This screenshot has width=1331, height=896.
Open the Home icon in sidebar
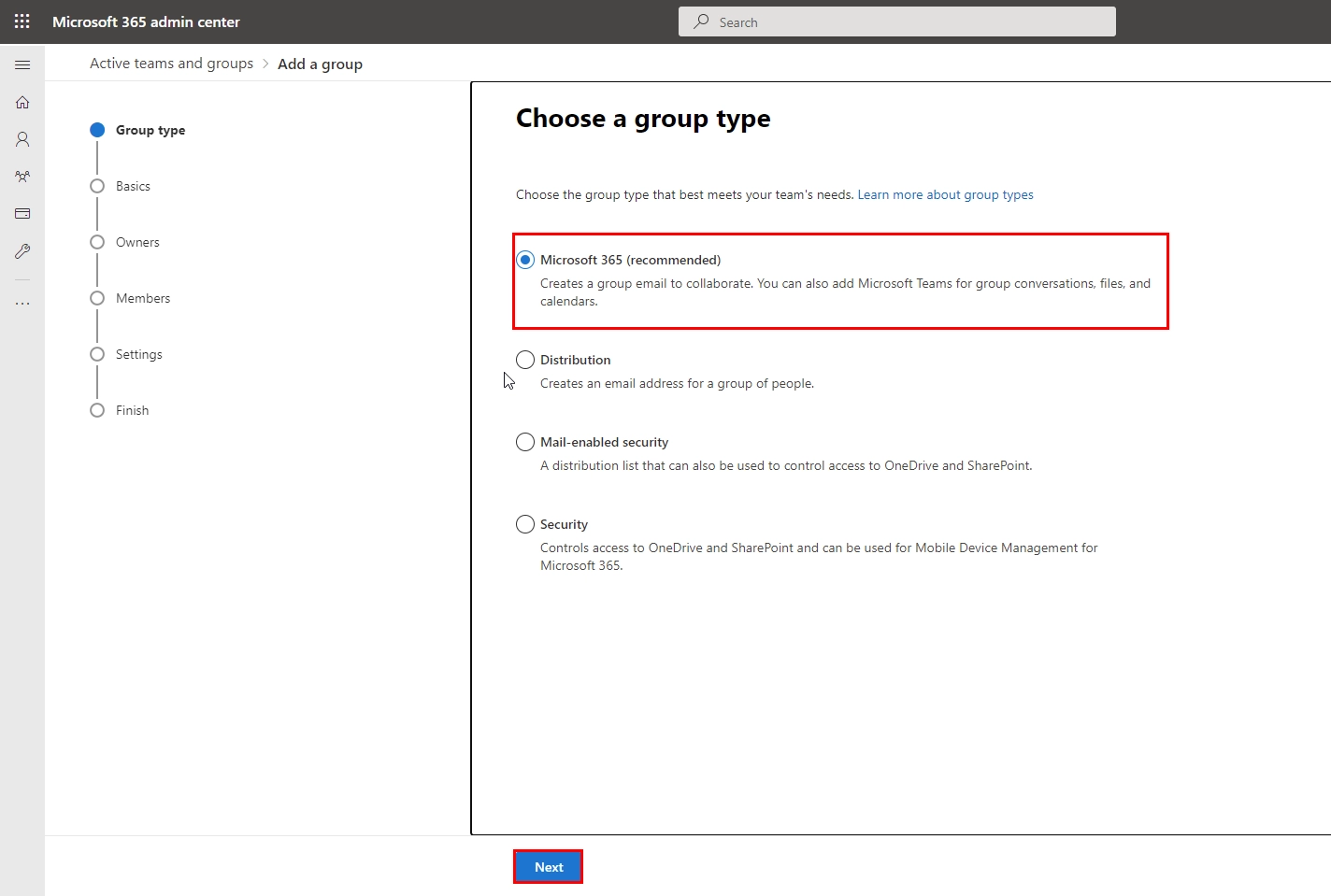(22, 102)
